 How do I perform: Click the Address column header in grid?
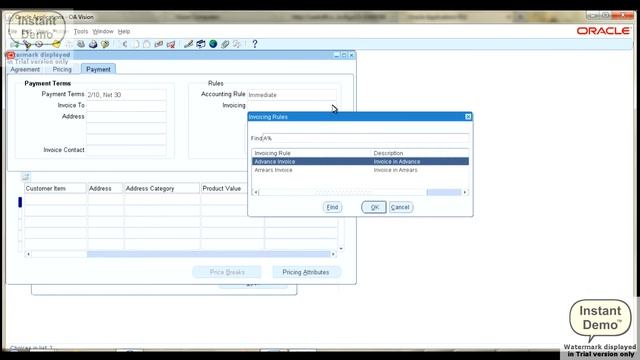coord(105,189)
